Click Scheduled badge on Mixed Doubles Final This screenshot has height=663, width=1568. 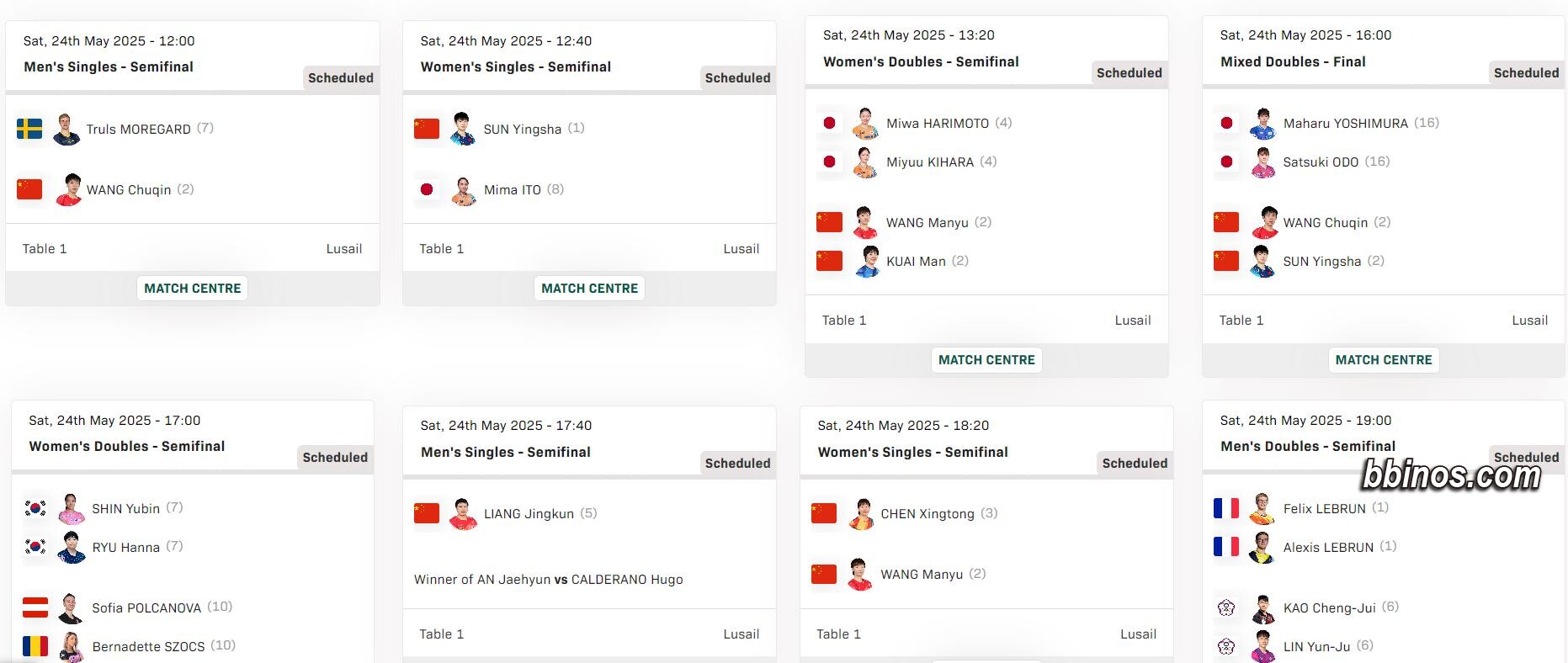pos(1526,73)
